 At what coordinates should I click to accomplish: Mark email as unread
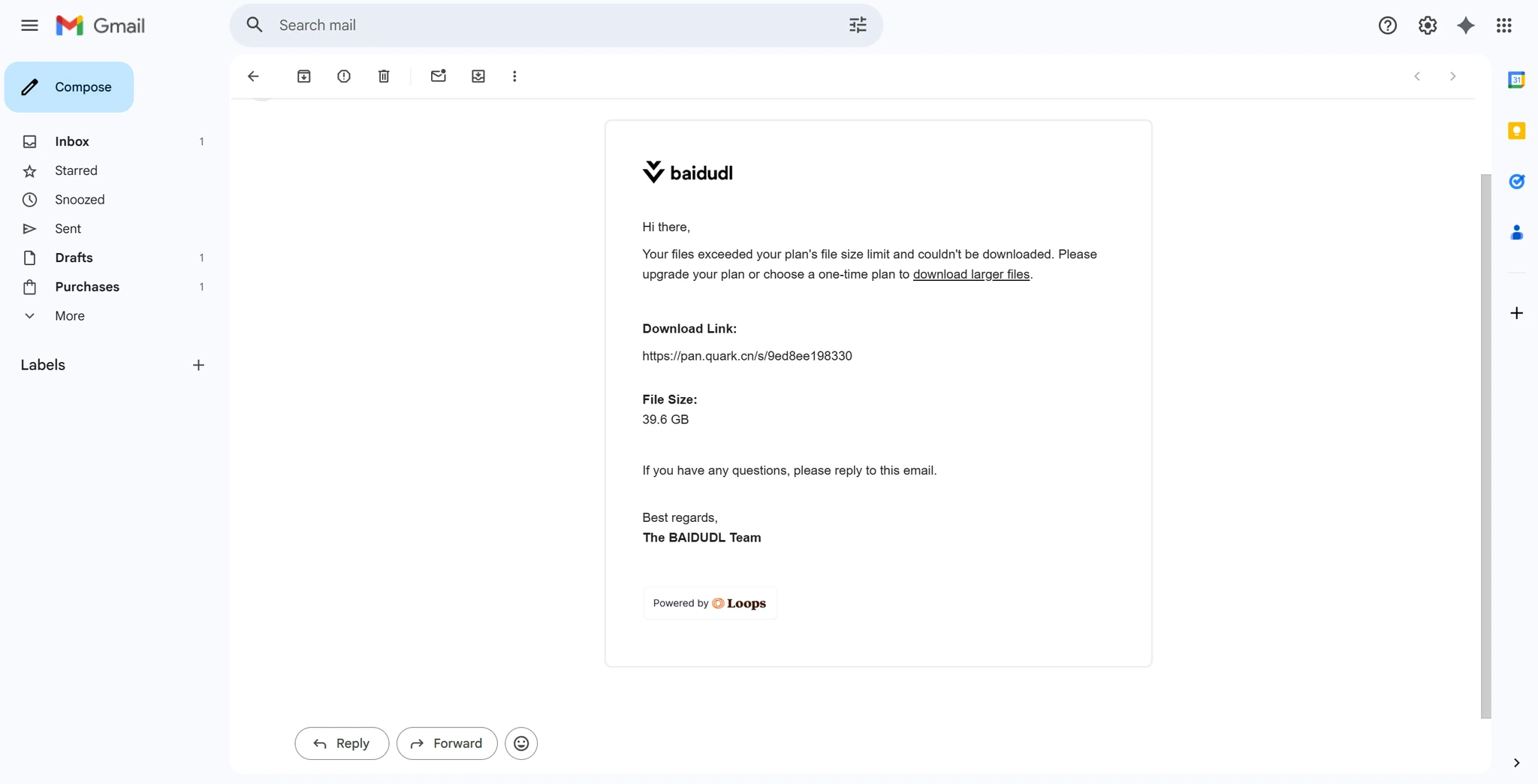(439, 76)
